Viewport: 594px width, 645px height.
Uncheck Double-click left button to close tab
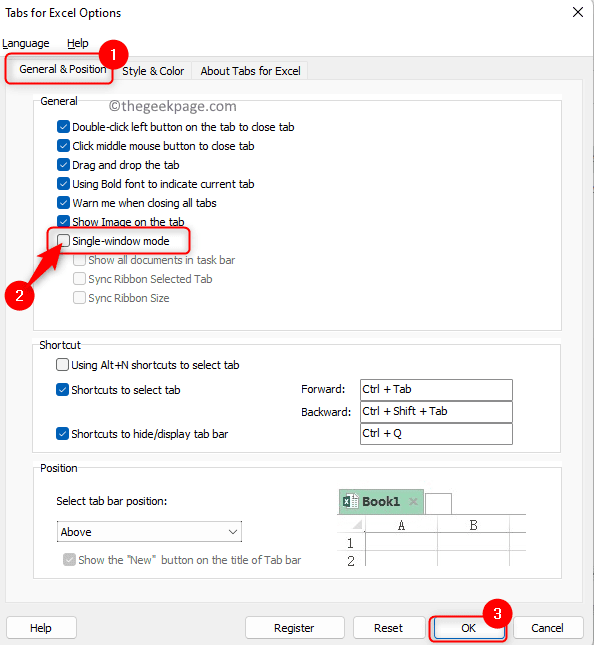click(63, 127)
